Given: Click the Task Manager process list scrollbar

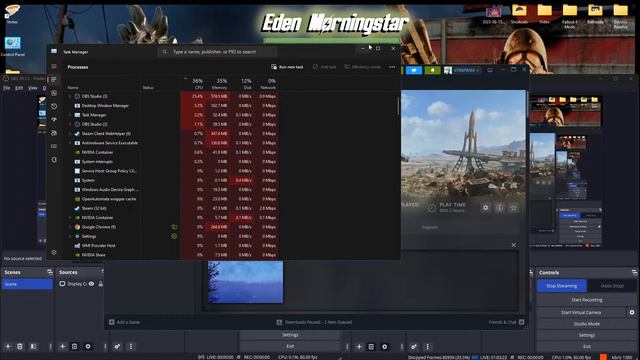Looking at the screenshot, I should pyautogui.click(x=398, y=106).
